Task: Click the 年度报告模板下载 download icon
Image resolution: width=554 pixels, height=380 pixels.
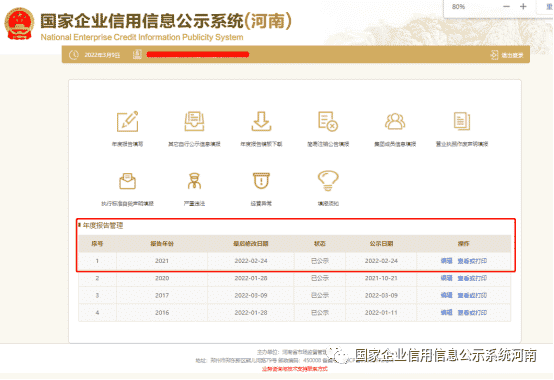Action: click(x=261, y=121)
